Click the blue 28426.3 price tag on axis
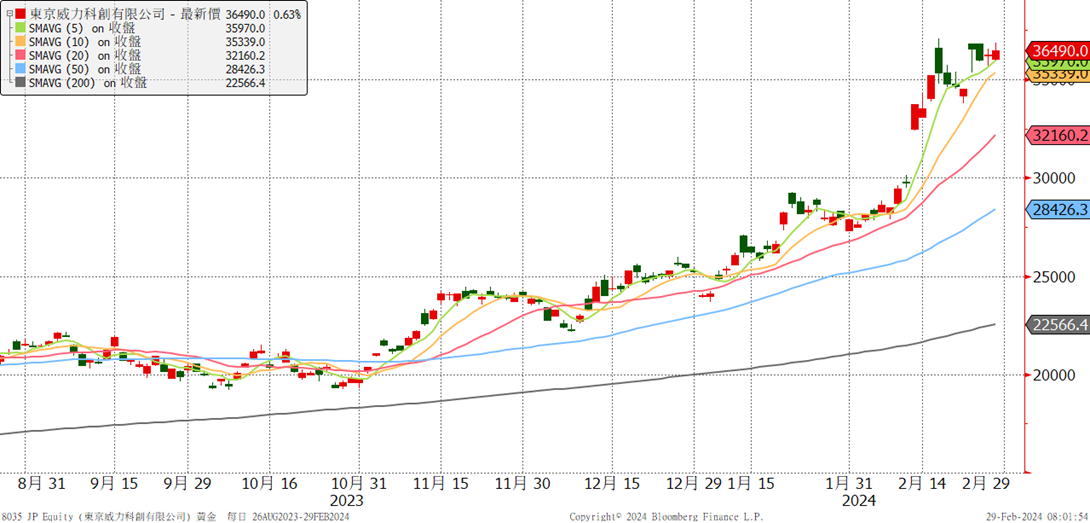This screenshot has height=523, width=1090. [x=1058, y=209]
